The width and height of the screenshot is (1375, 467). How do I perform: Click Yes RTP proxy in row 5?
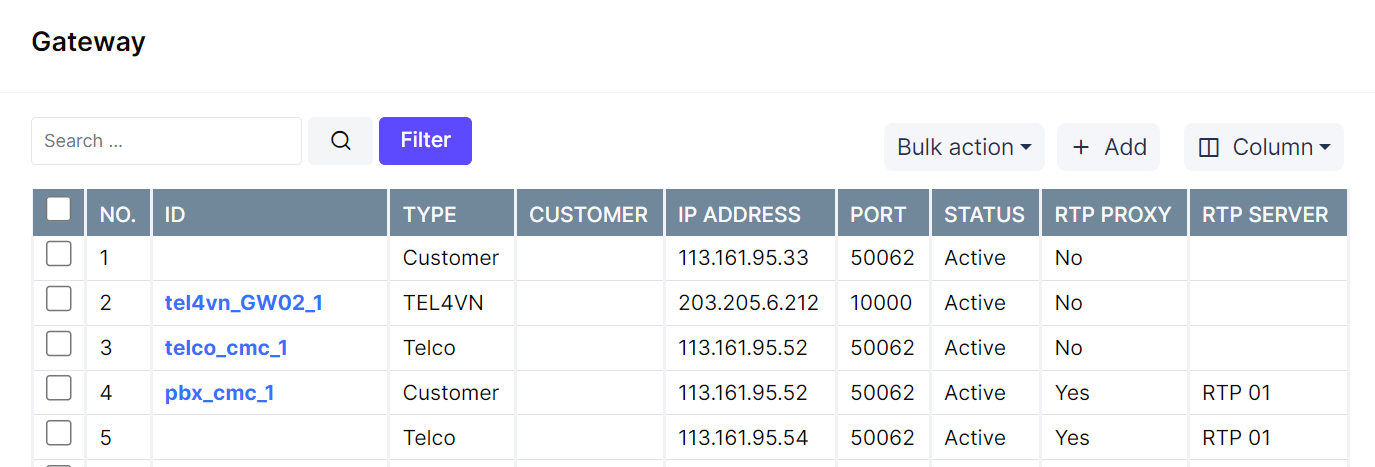(x=1072, y=438)
